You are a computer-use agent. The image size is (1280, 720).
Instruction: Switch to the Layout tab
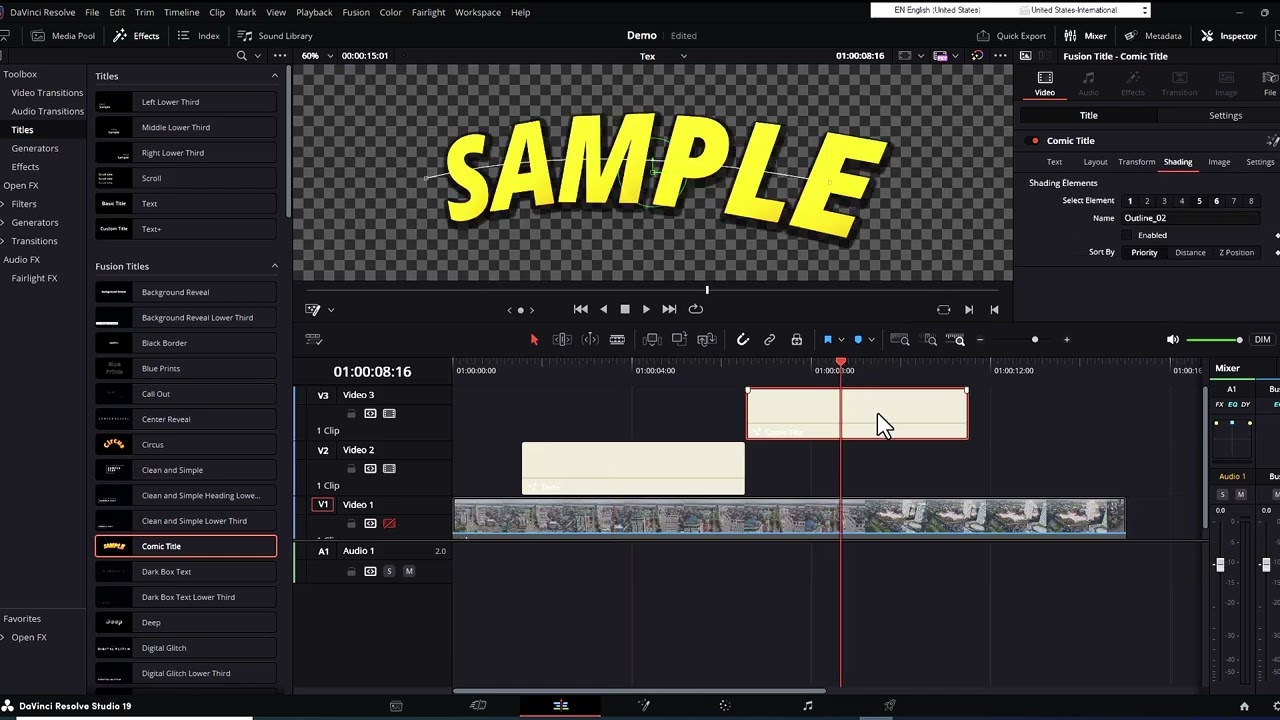1095,162
